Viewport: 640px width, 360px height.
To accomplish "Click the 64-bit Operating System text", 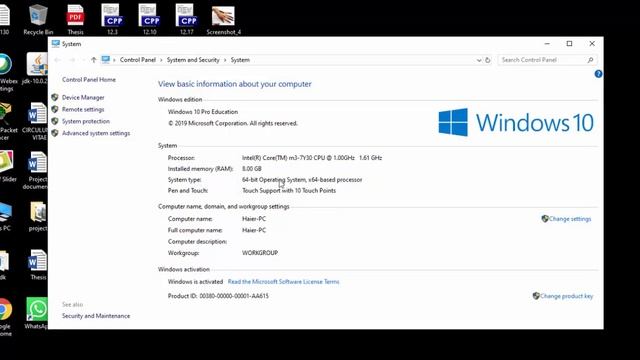I will click(x=302, y=180).
